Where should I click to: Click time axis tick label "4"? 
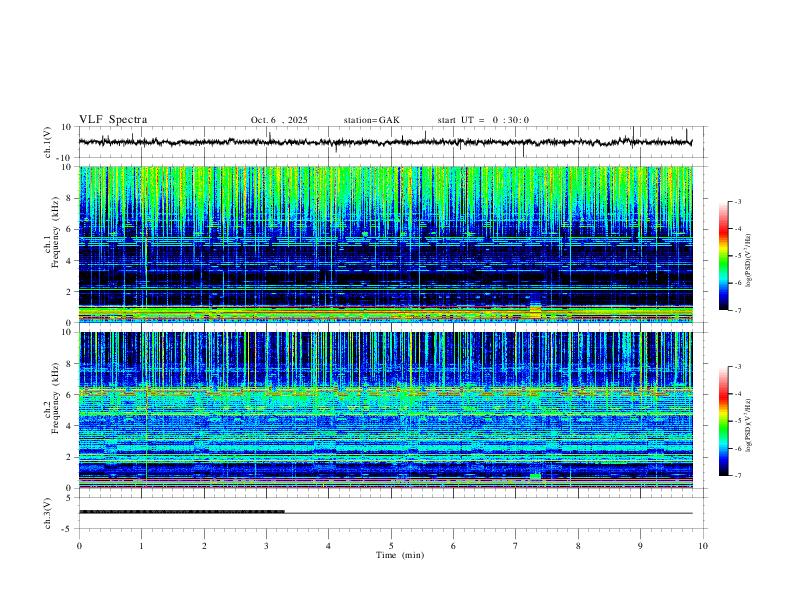[329, 546]
